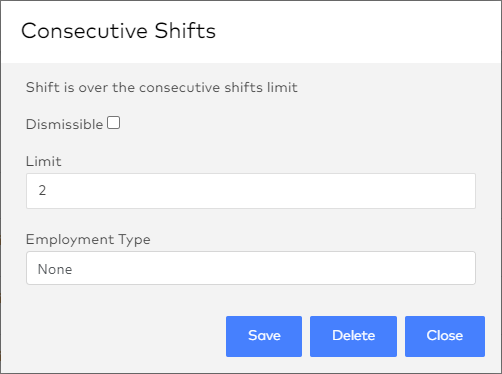Click the value 2 in Limit field

coord(42,190)
